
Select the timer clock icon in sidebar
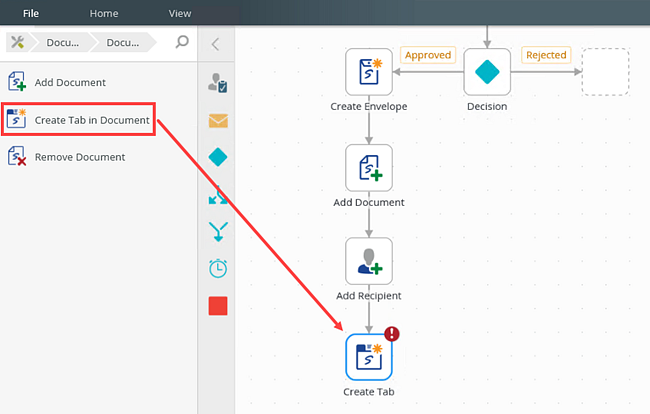(x=218, y=269)
